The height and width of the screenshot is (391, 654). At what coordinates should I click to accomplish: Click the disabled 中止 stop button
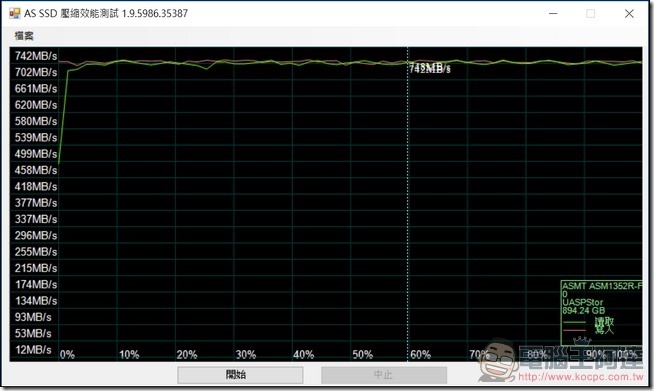tap(384, 374)
